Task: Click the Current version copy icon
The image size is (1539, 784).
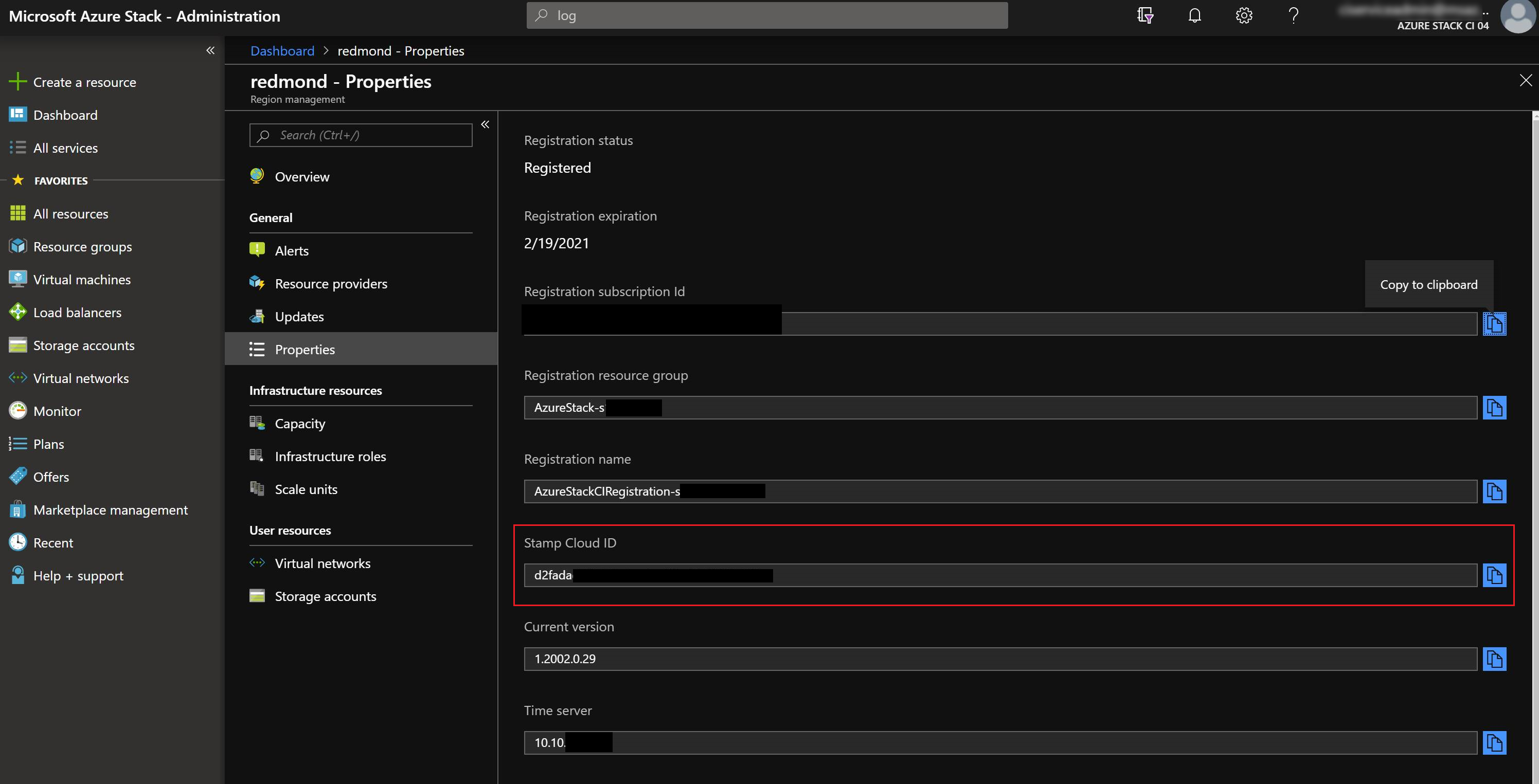Action: (1496, 657)
